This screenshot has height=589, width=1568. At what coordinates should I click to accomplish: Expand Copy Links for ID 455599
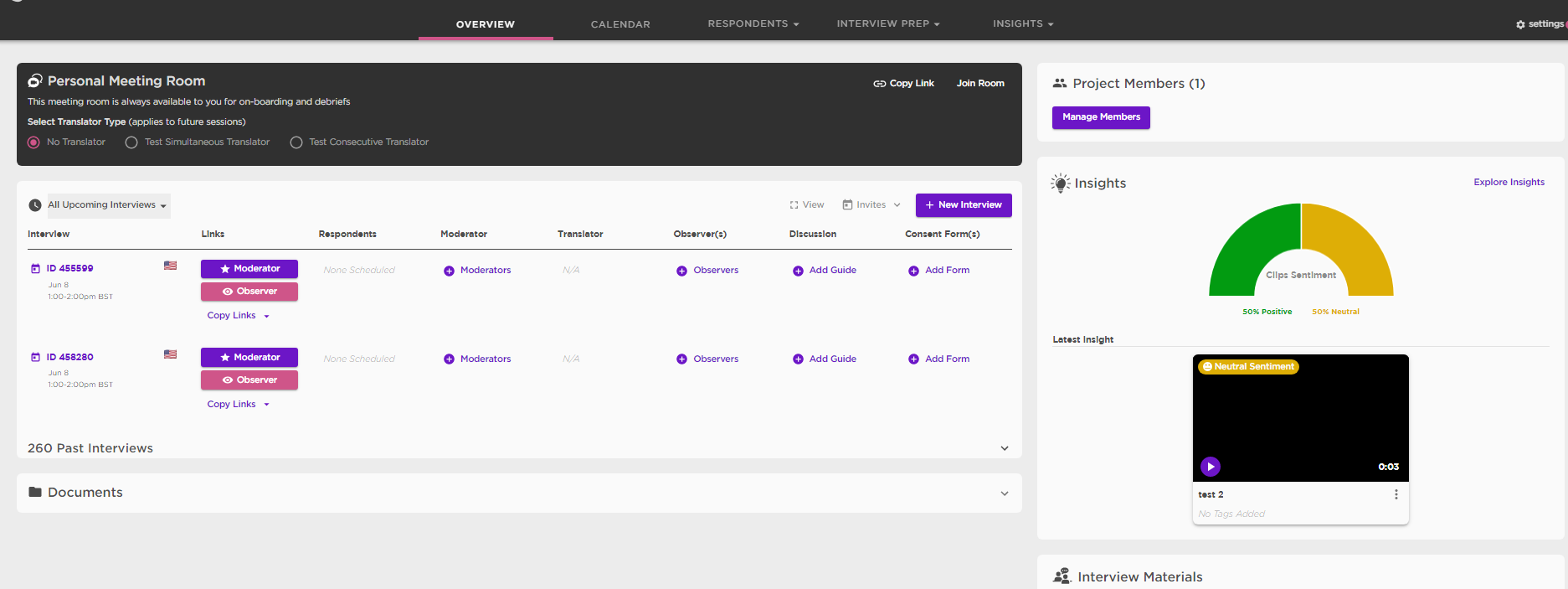pyautogui.click(x=239, y=316)
